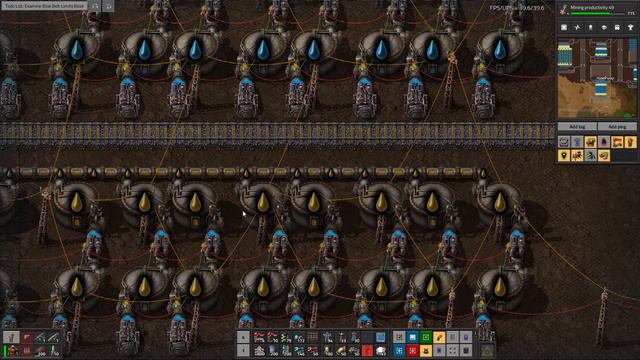640x360 pixels.
Task: Click the grey icon with a red flame
Action: click(x=604, y=142)
